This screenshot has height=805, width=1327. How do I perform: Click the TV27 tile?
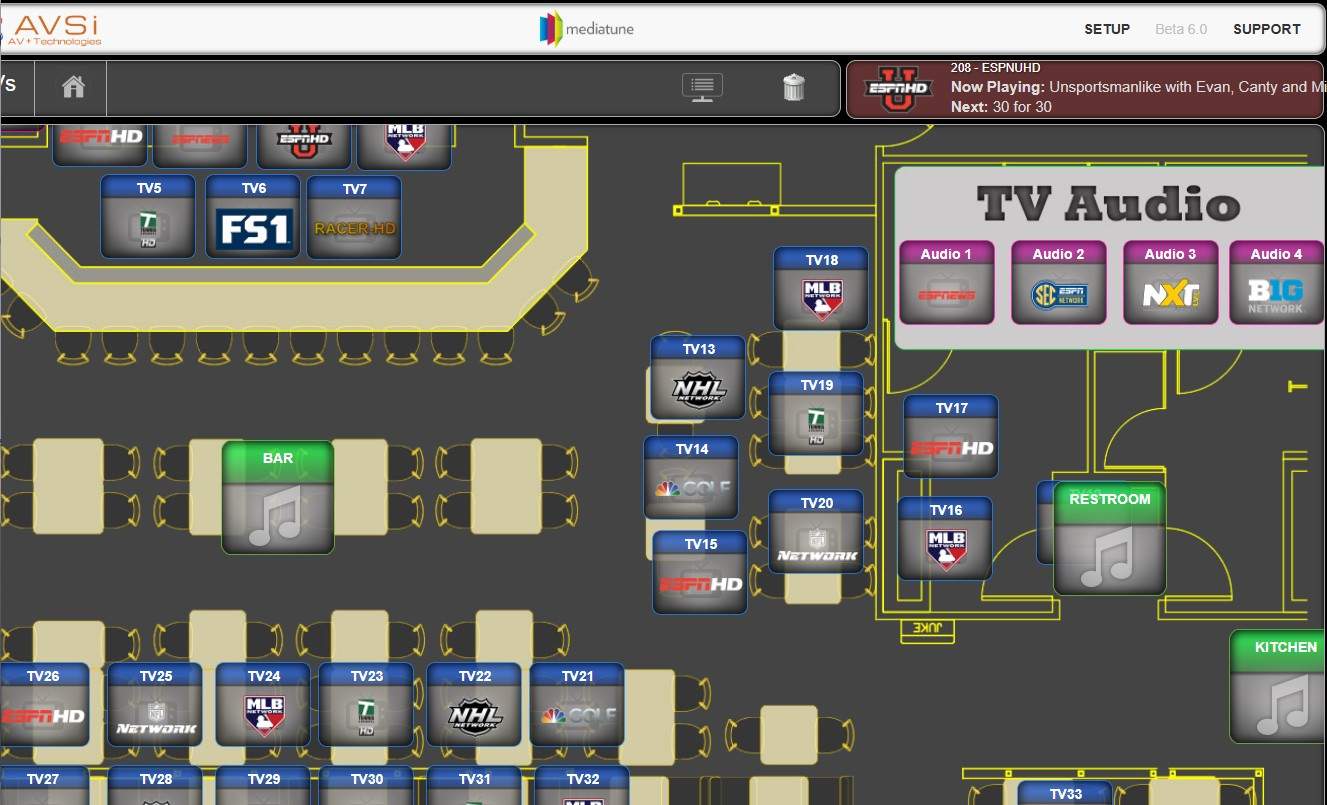[44, 786]
